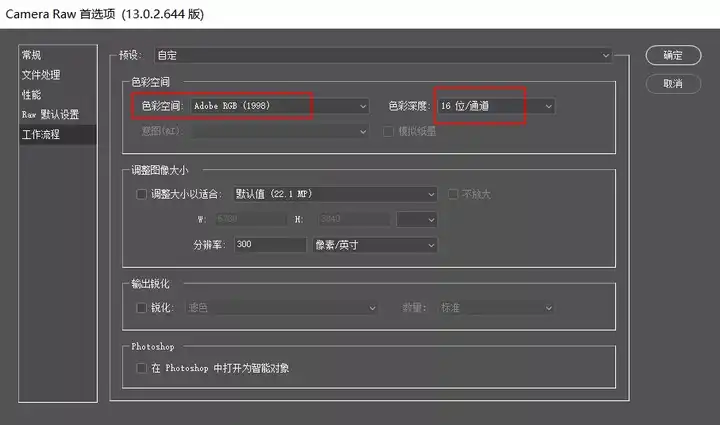
Task: Open the disabled 意图 dropdown
Action: point(280,132)
